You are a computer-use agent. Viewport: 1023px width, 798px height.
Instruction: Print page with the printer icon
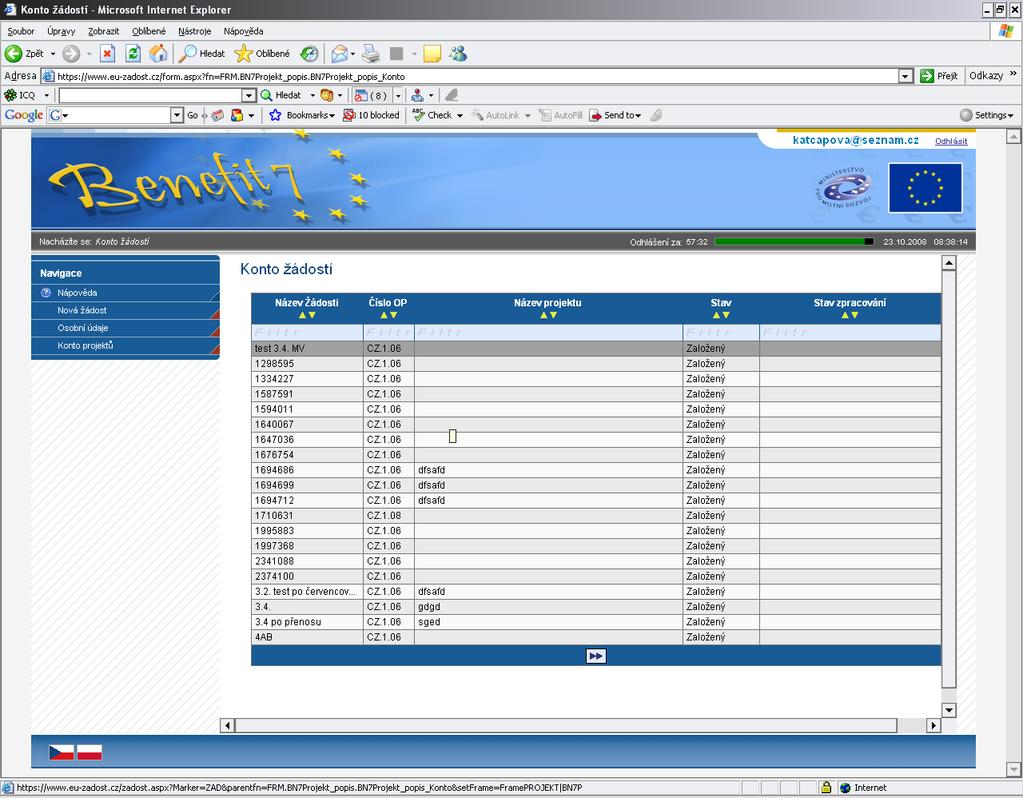(x=371, y=54)
